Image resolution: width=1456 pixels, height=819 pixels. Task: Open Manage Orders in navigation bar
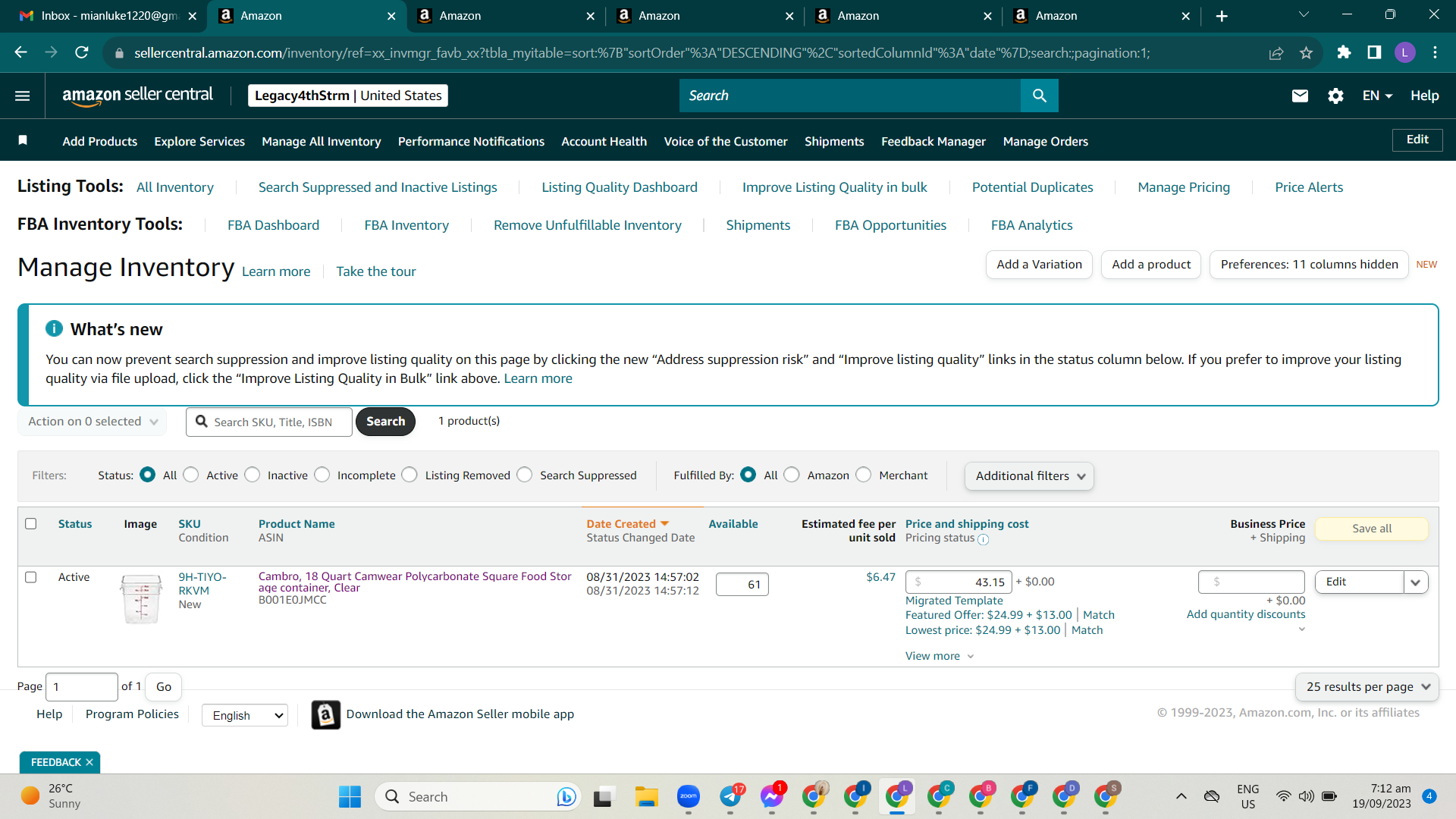coord(1046,141)
